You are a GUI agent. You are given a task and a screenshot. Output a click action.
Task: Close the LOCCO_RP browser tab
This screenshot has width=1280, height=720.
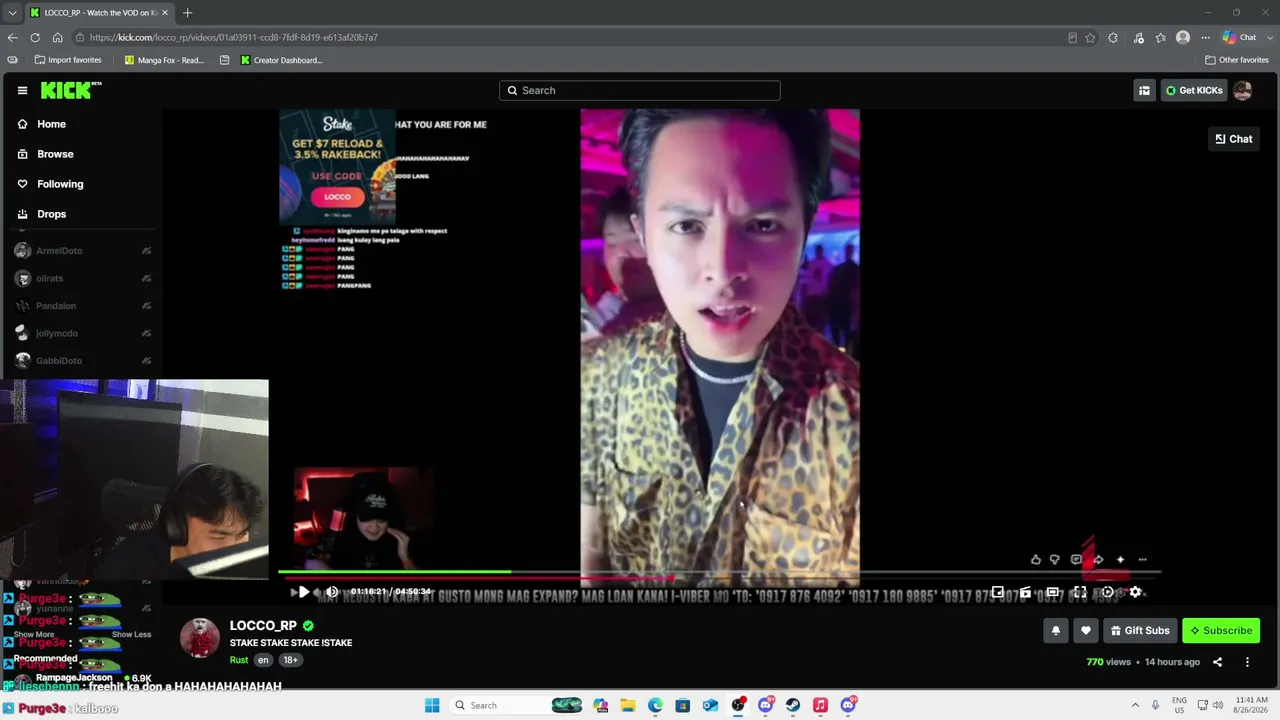tap(165, 13)
